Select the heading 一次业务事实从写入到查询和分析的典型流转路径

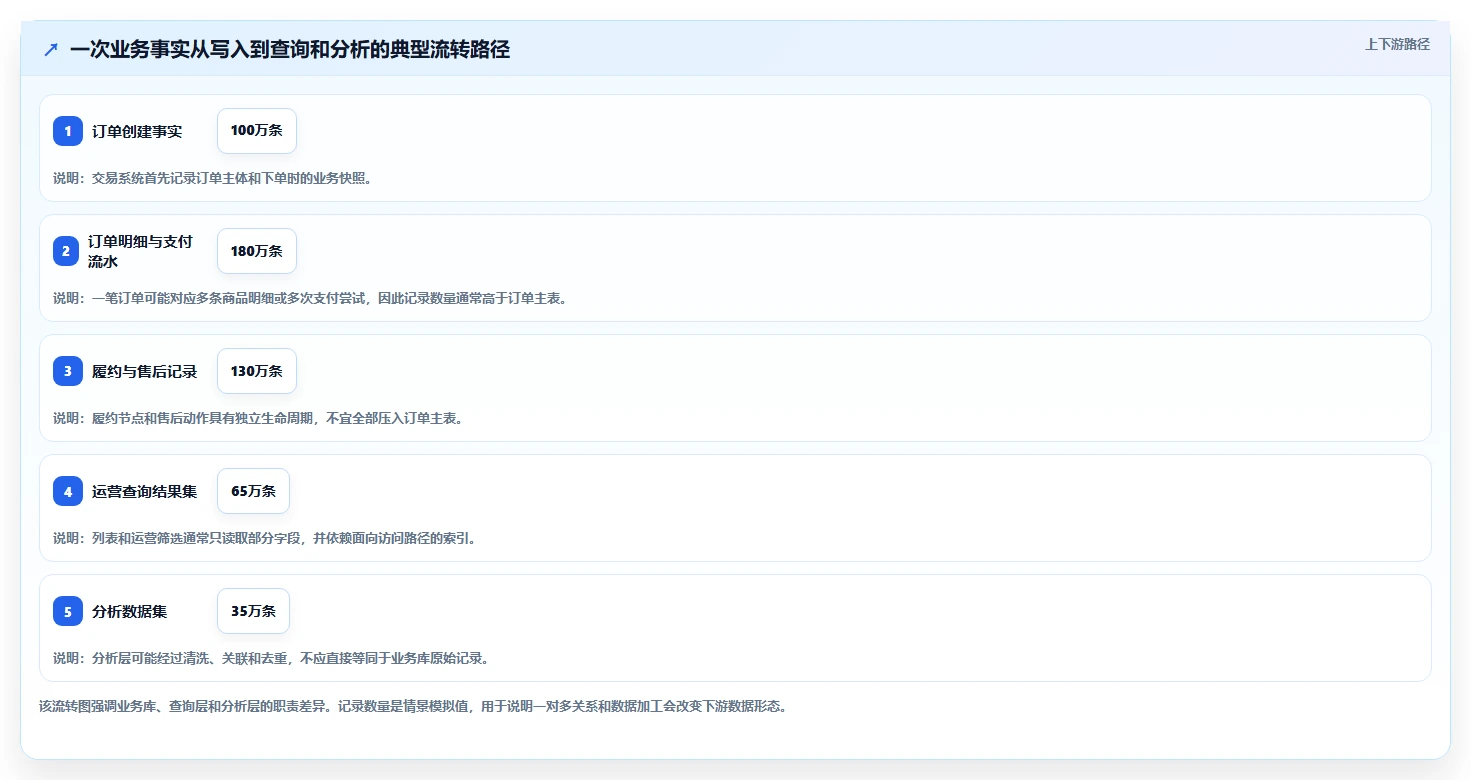click(290, 49)
